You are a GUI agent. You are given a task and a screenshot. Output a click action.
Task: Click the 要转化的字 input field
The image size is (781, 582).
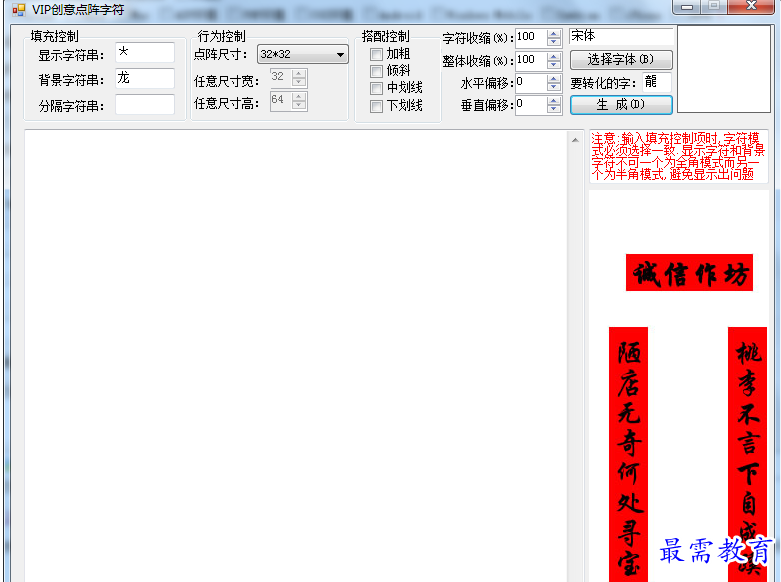point(657,83)
